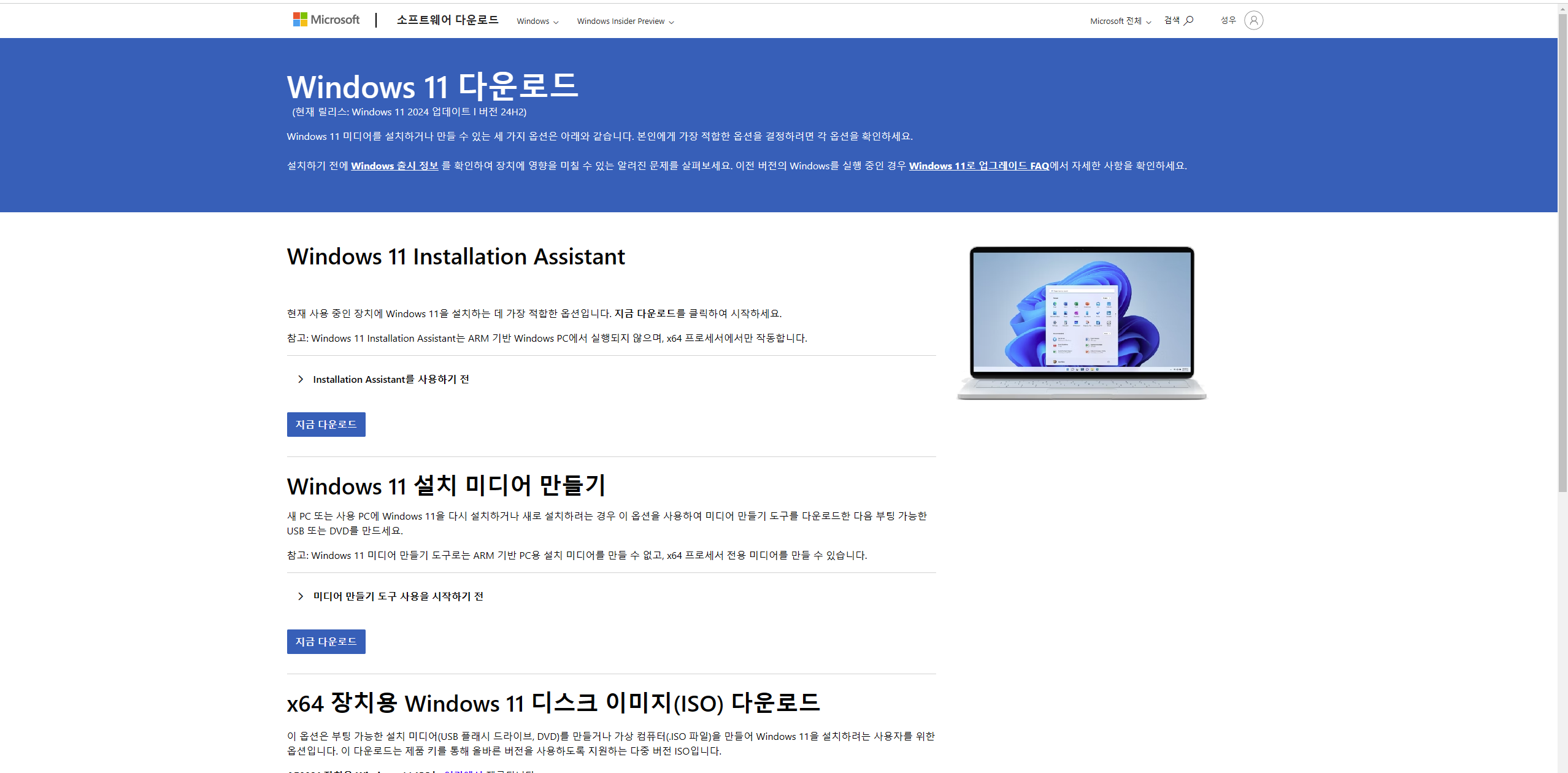Viewport: 1568px width, 773px height.
Task: Click the scrollbar up arrow
Action: 1562,9
